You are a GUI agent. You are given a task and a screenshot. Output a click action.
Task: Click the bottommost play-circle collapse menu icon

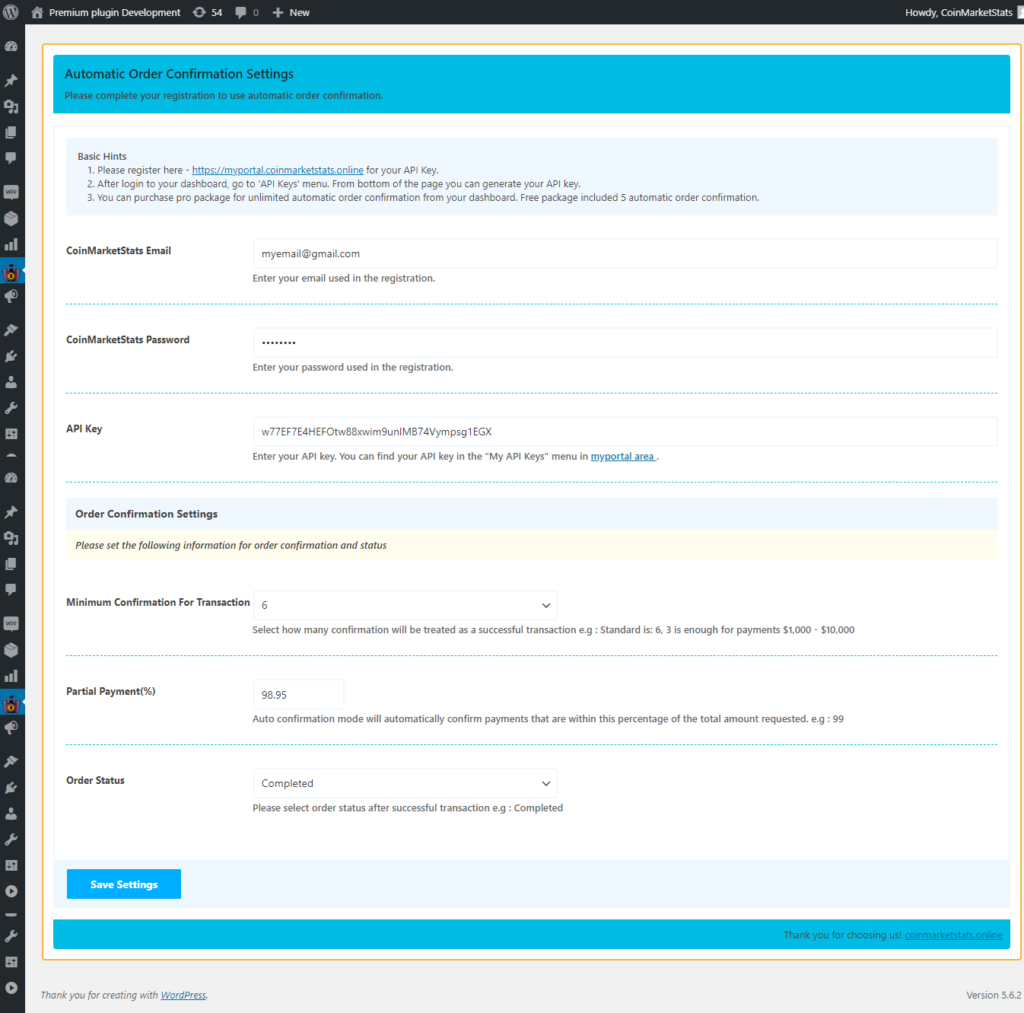(x=11, y=988)
